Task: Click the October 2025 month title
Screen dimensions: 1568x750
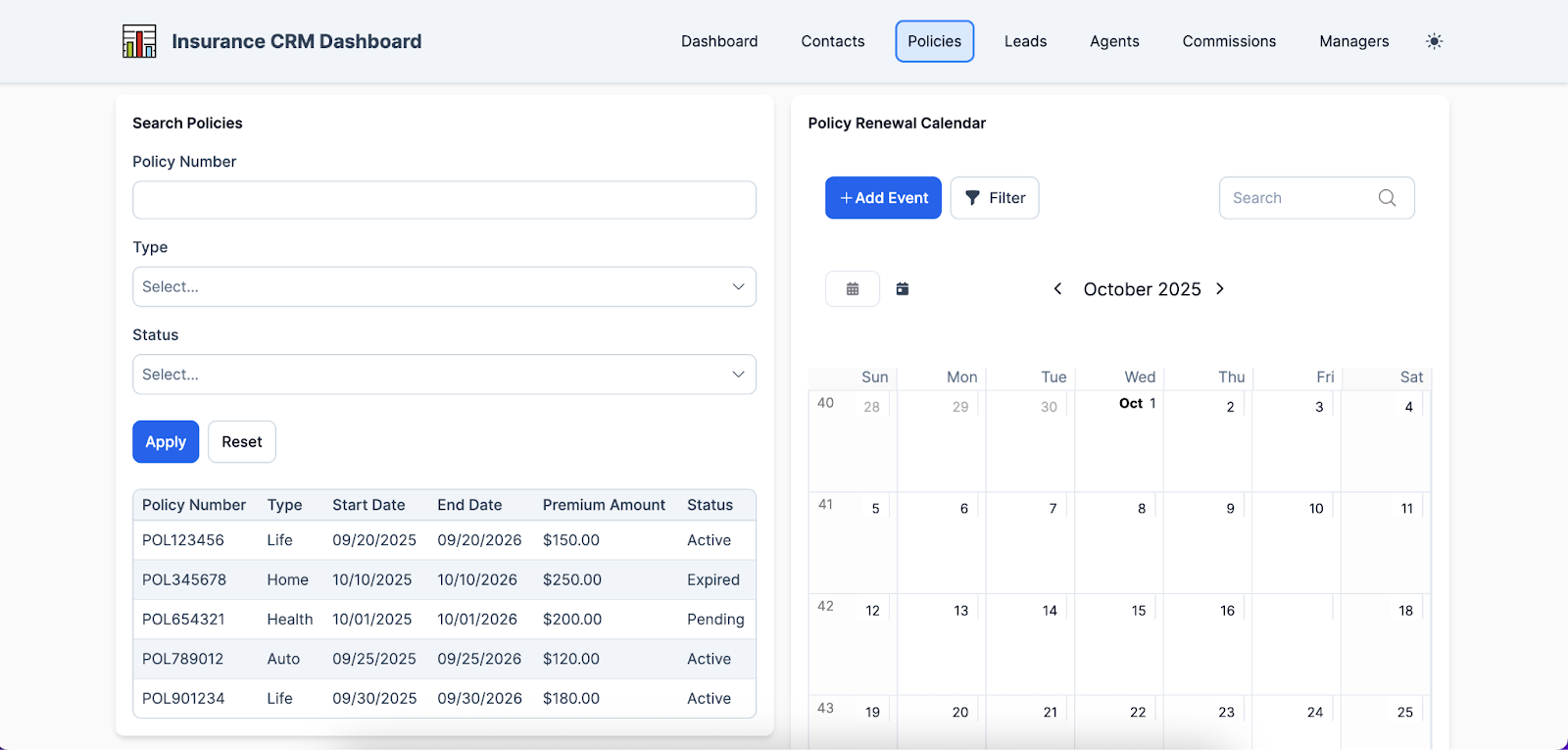Action: (1142, 289)
